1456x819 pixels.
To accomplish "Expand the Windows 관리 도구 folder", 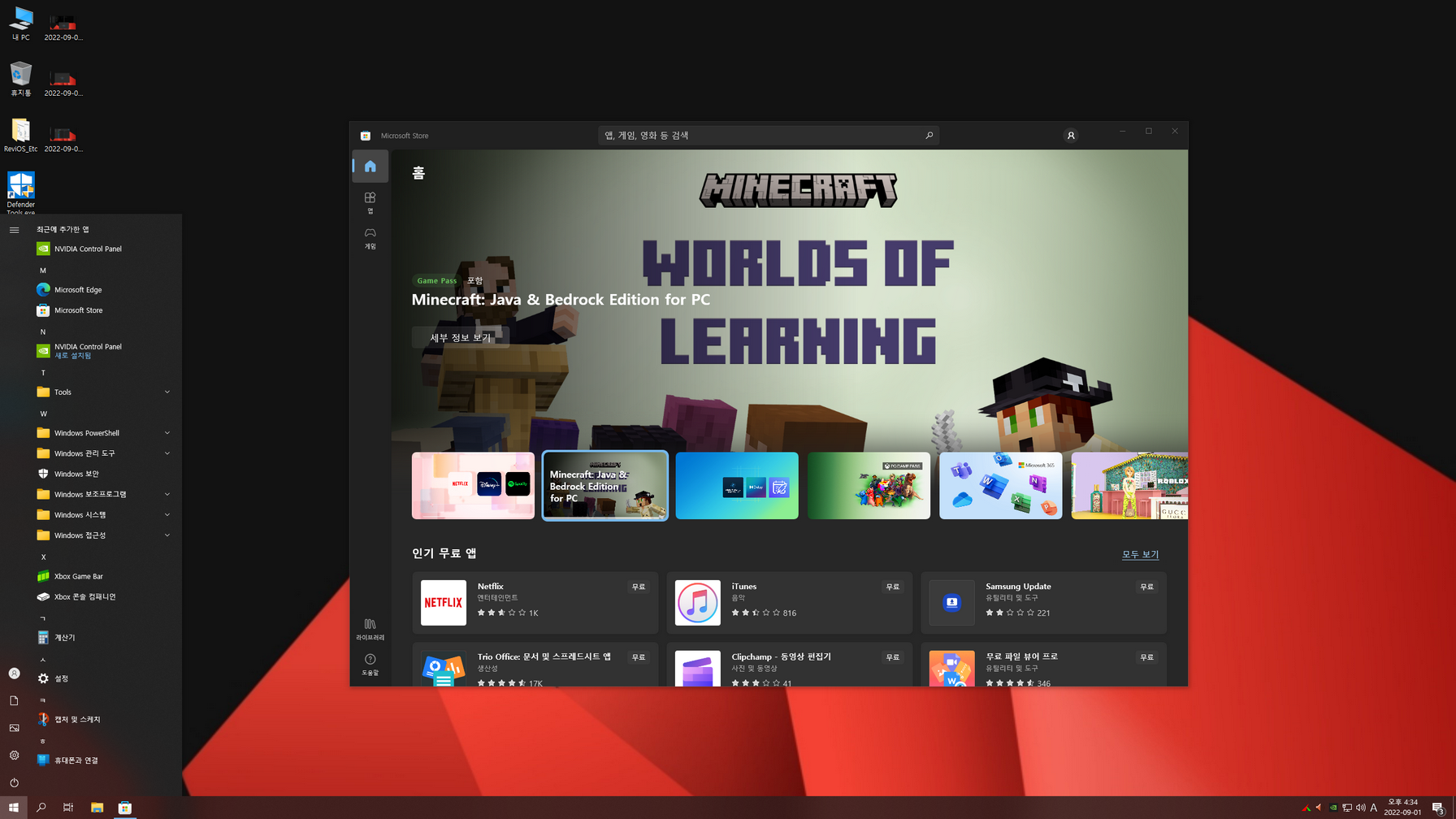I will click(x=104, y=453).
